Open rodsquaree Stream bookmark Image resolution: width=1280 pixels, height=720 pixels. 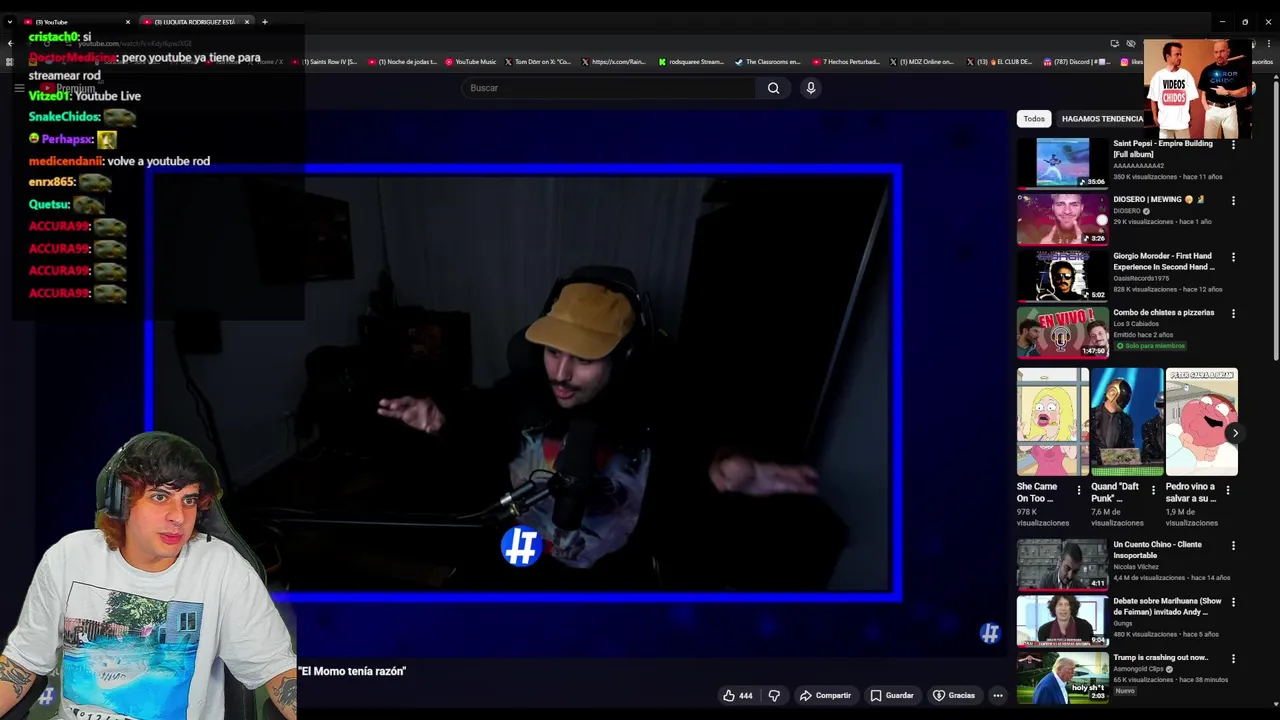[691, 62]
